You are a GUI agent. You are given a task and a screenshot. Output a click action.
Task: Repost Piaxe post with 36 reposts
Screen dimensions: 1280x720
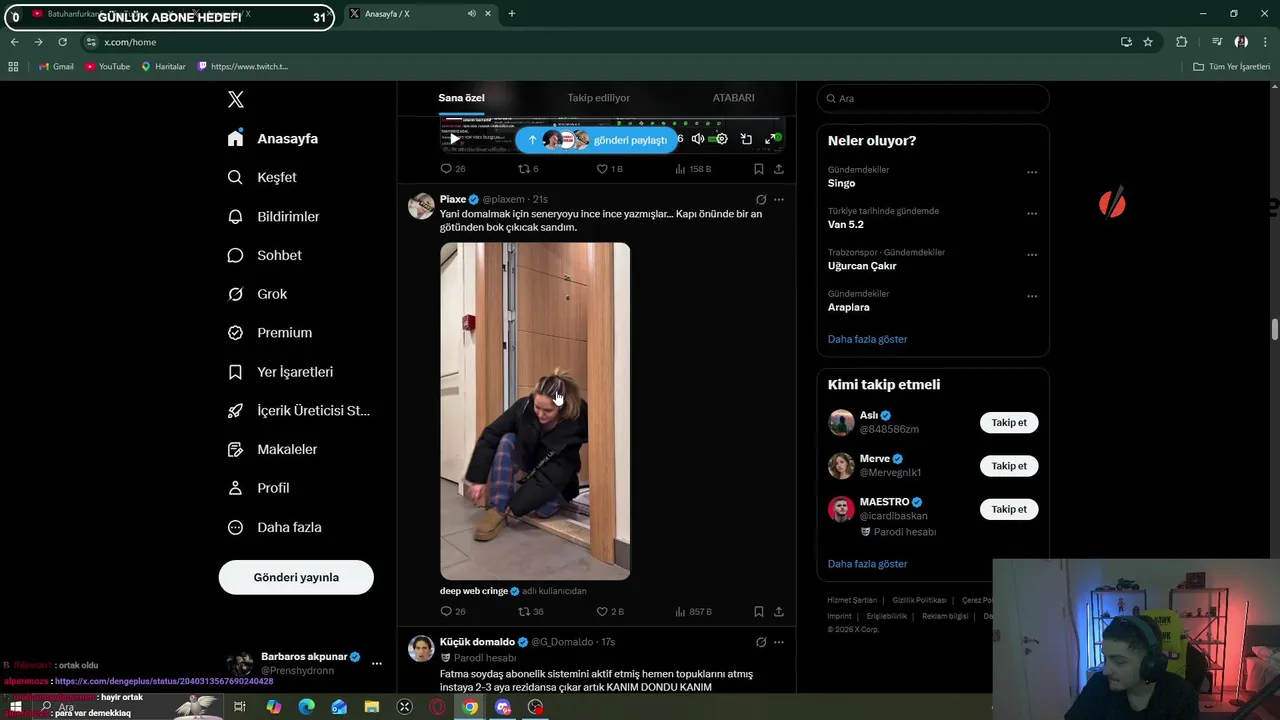pyautogui.click(x=530, y=611)
